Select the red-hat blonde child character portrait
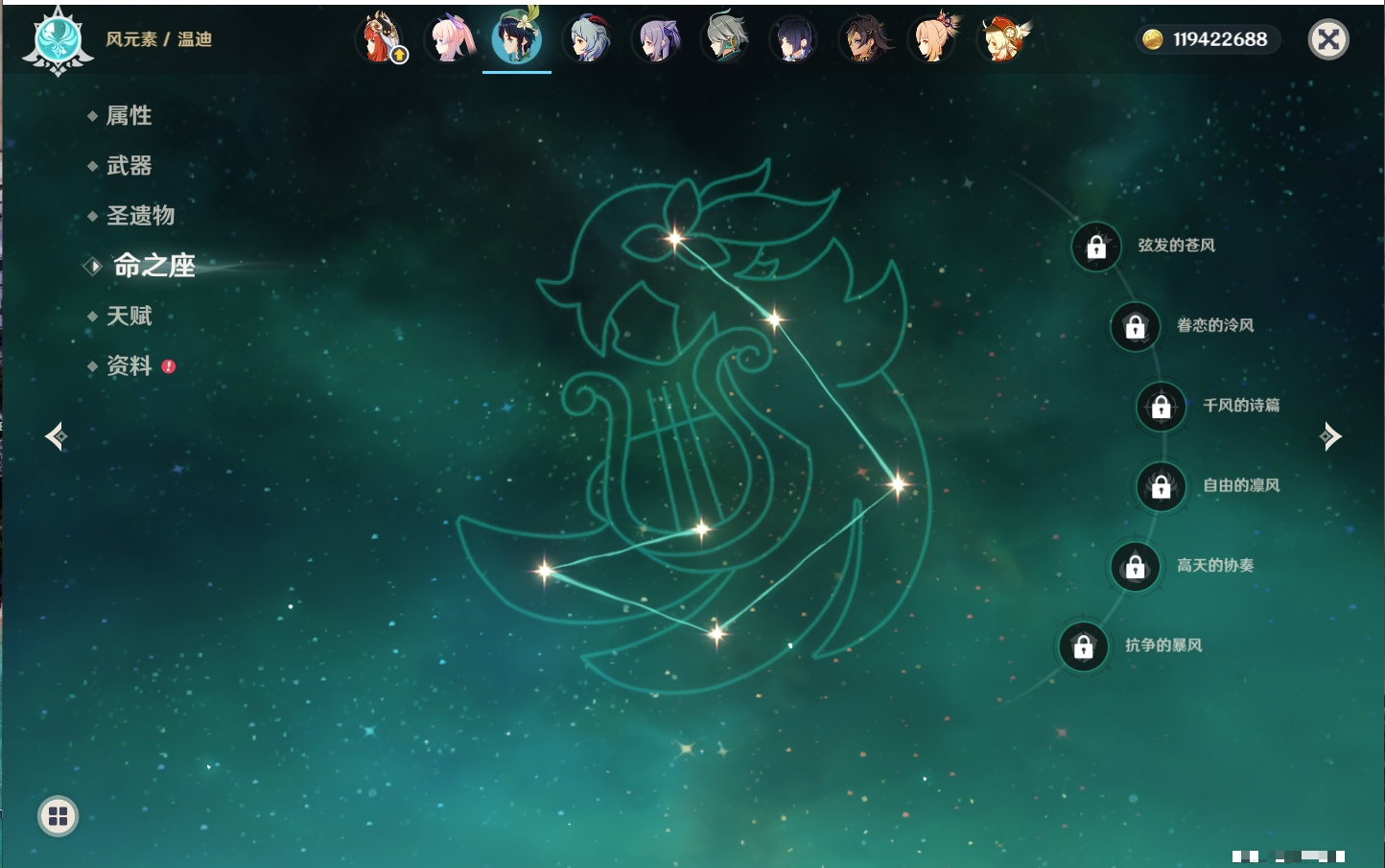Viewport: 1385px width, 868px height. point(1003,39)
